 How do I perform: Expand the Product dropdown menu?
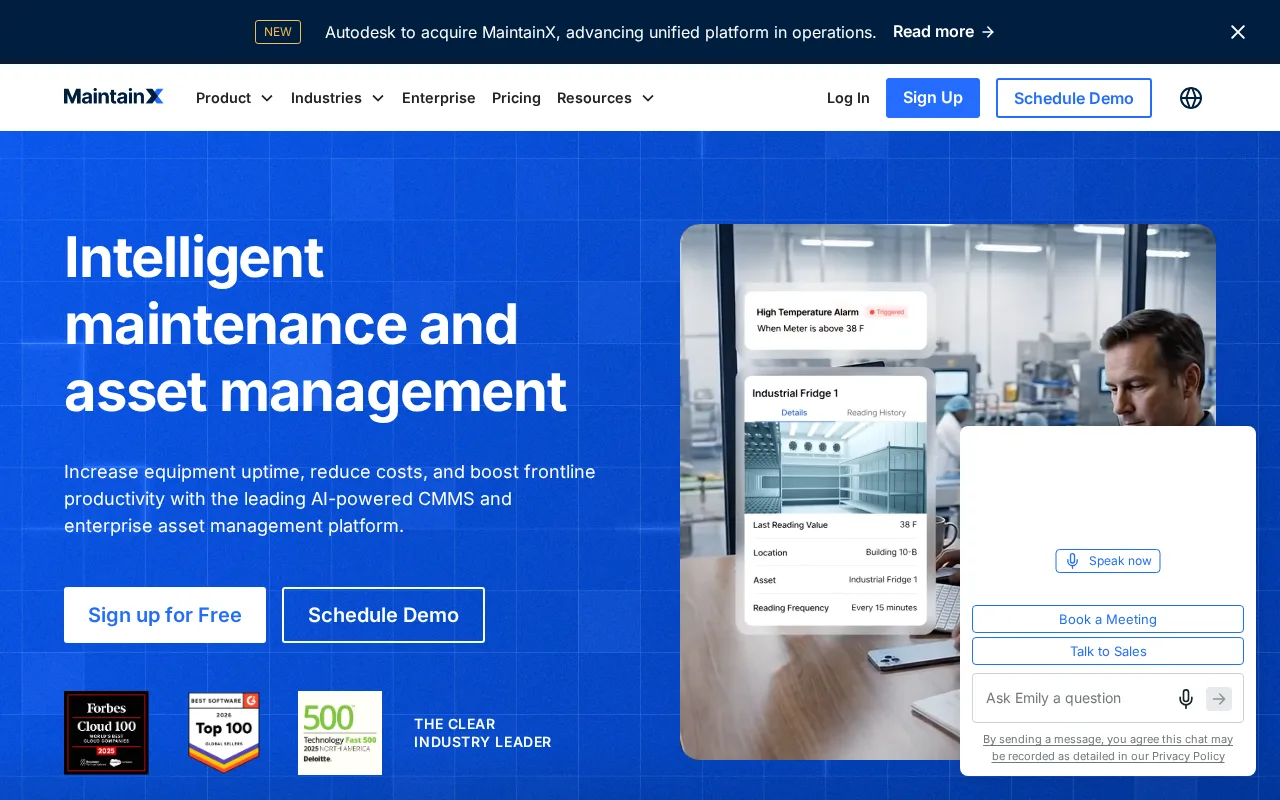235,98
